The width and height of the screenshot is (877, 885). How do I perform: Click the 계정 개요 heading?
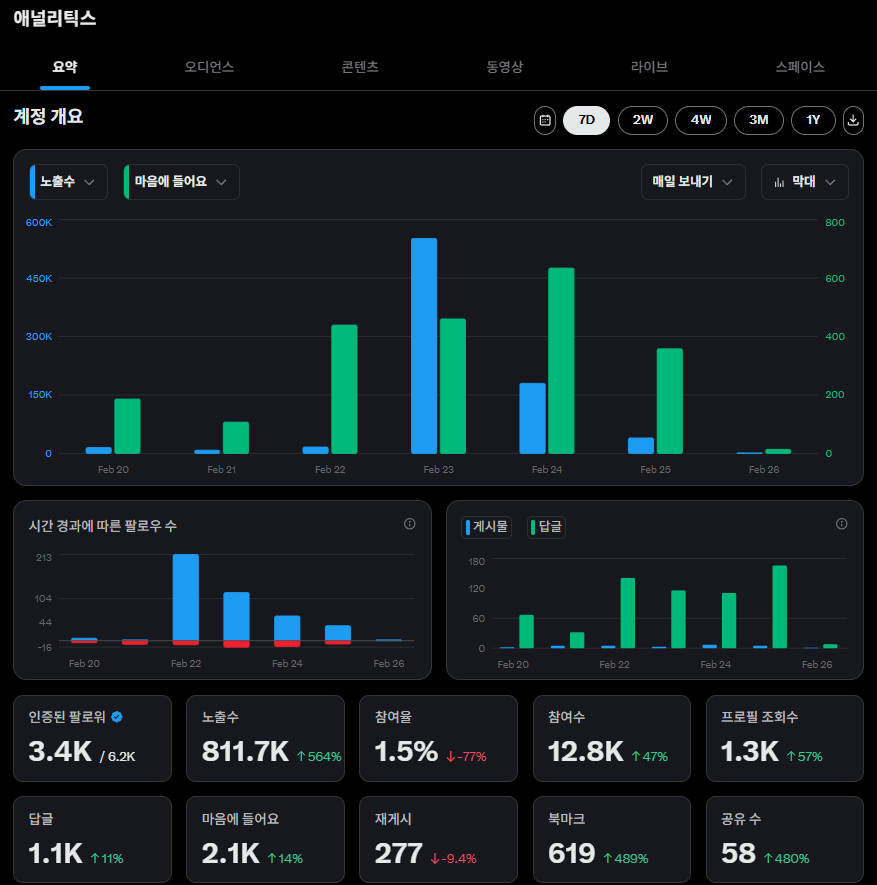pyautogui.click(x=49, y=116)
